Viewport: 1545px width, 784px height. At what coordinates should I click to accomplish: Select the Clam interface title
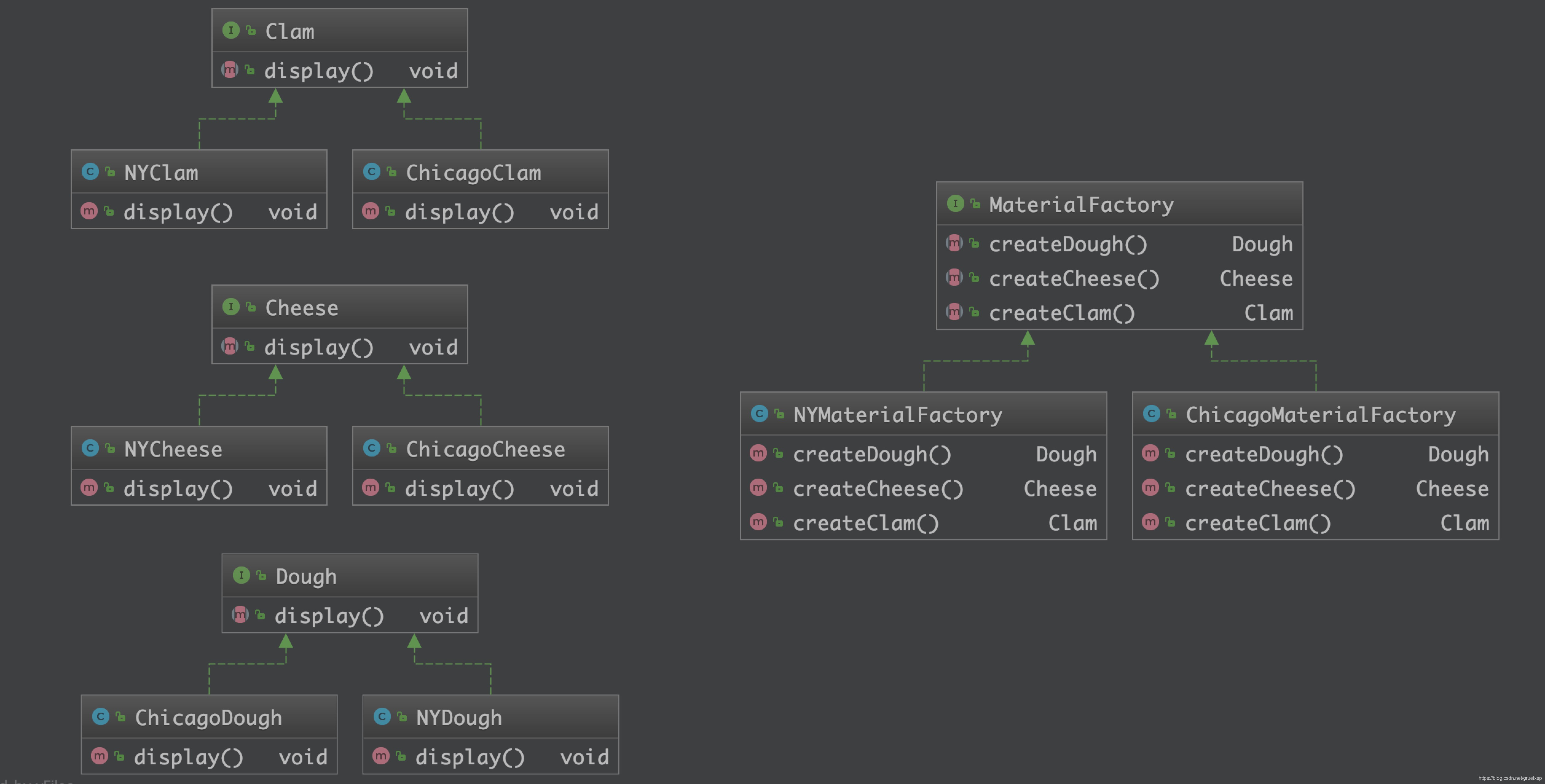tap(290, 31)
